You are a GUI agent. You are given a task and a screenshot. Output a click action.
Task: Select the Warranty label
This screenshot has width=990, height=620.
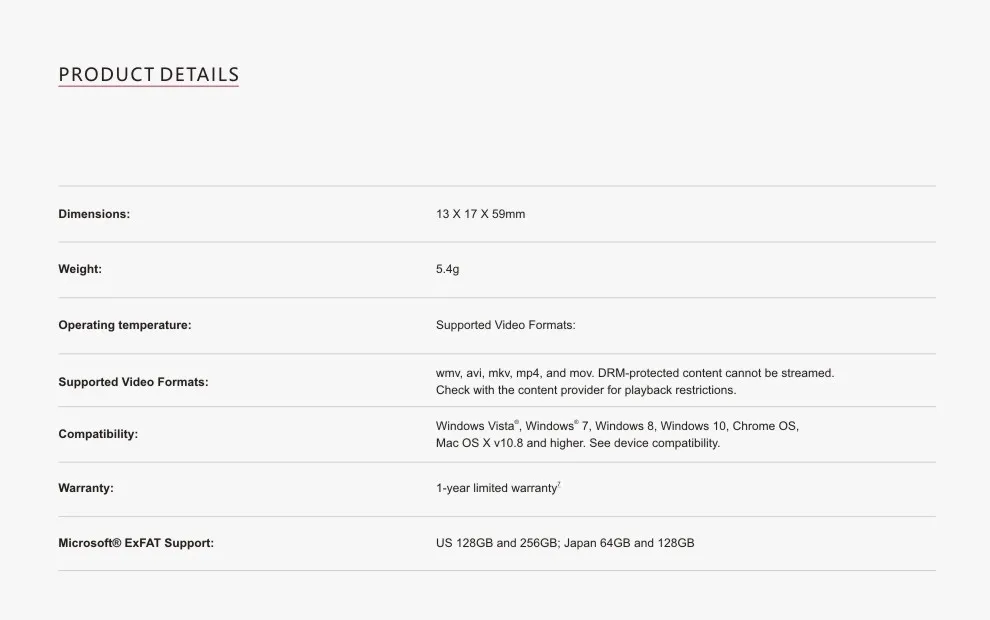(x=86, y=488)
